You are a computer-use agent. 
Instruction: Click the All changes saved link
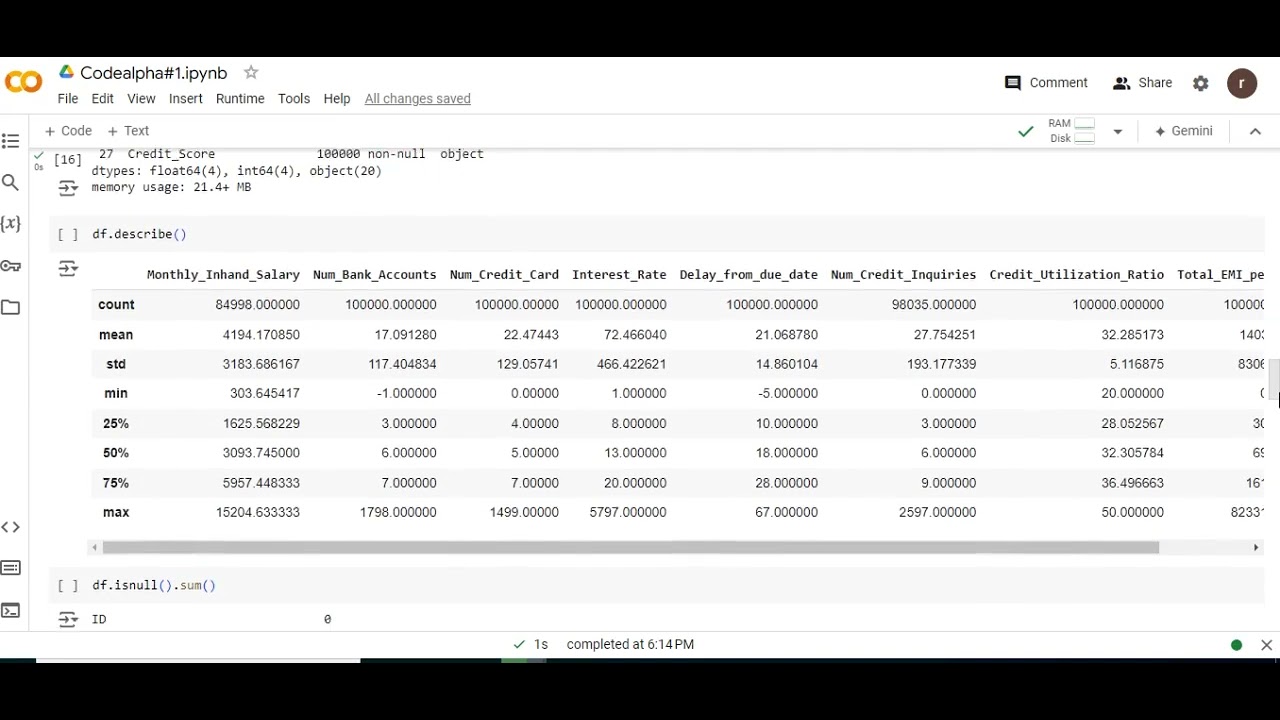(x=418, y=99)
